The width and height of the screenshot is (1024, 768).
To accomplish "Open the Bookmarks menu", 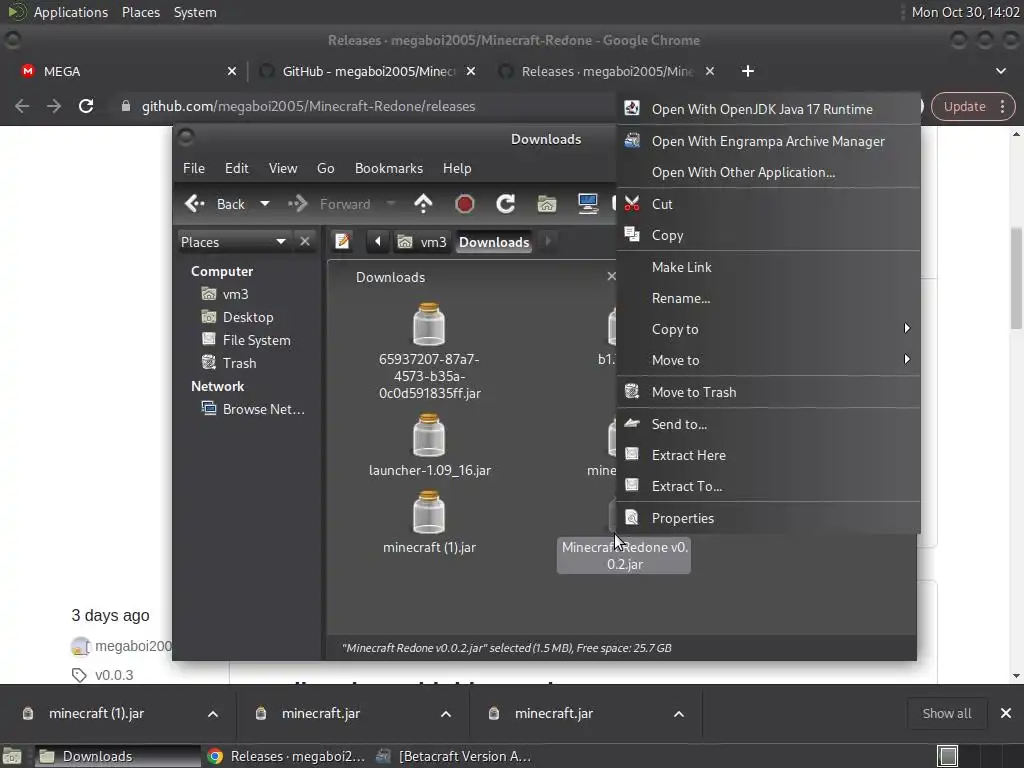I will pyautogui.click(x=389, y=168).
